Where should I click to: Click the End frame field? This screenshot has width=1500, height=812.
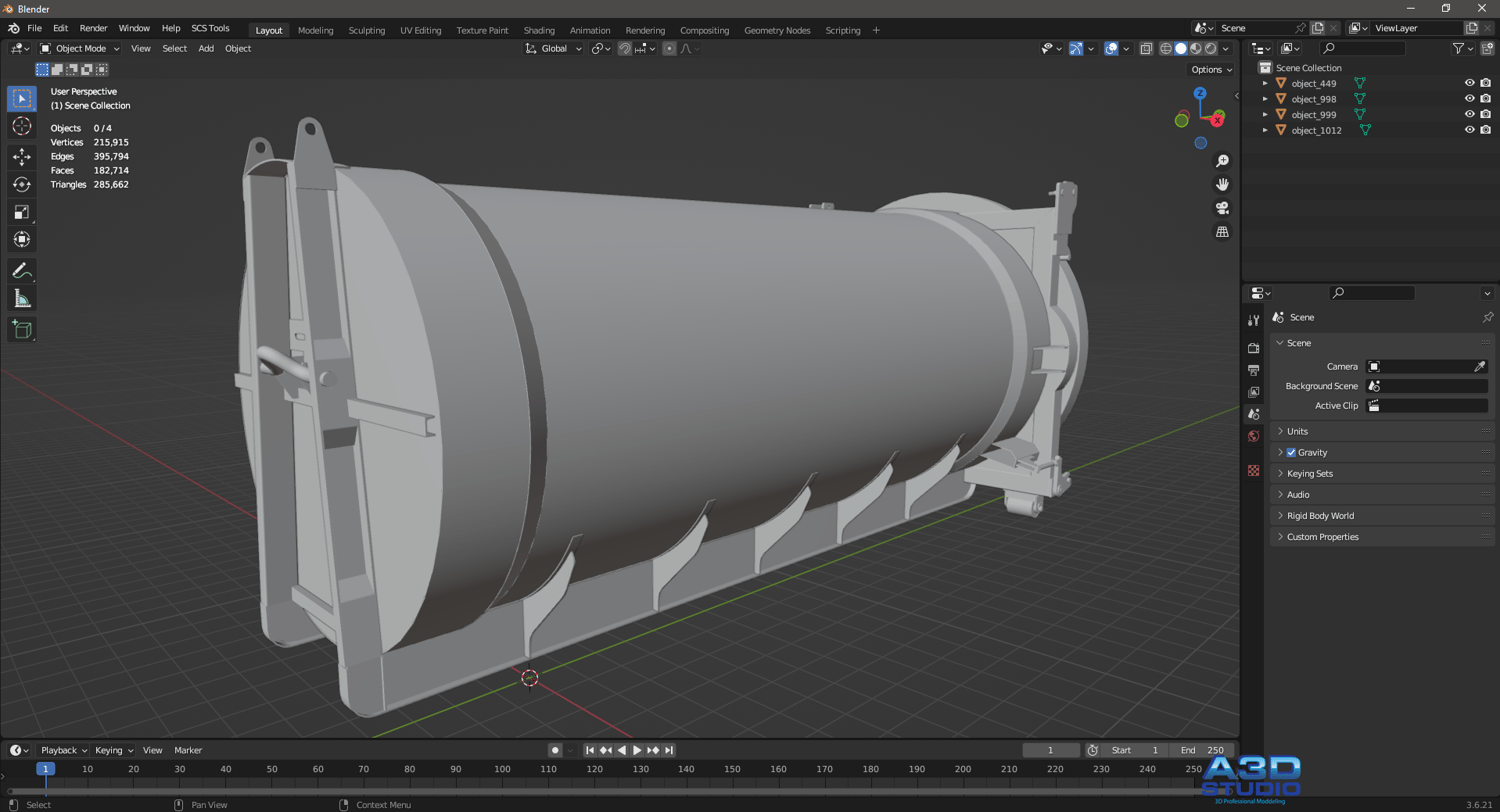(x=1201, y=750)
